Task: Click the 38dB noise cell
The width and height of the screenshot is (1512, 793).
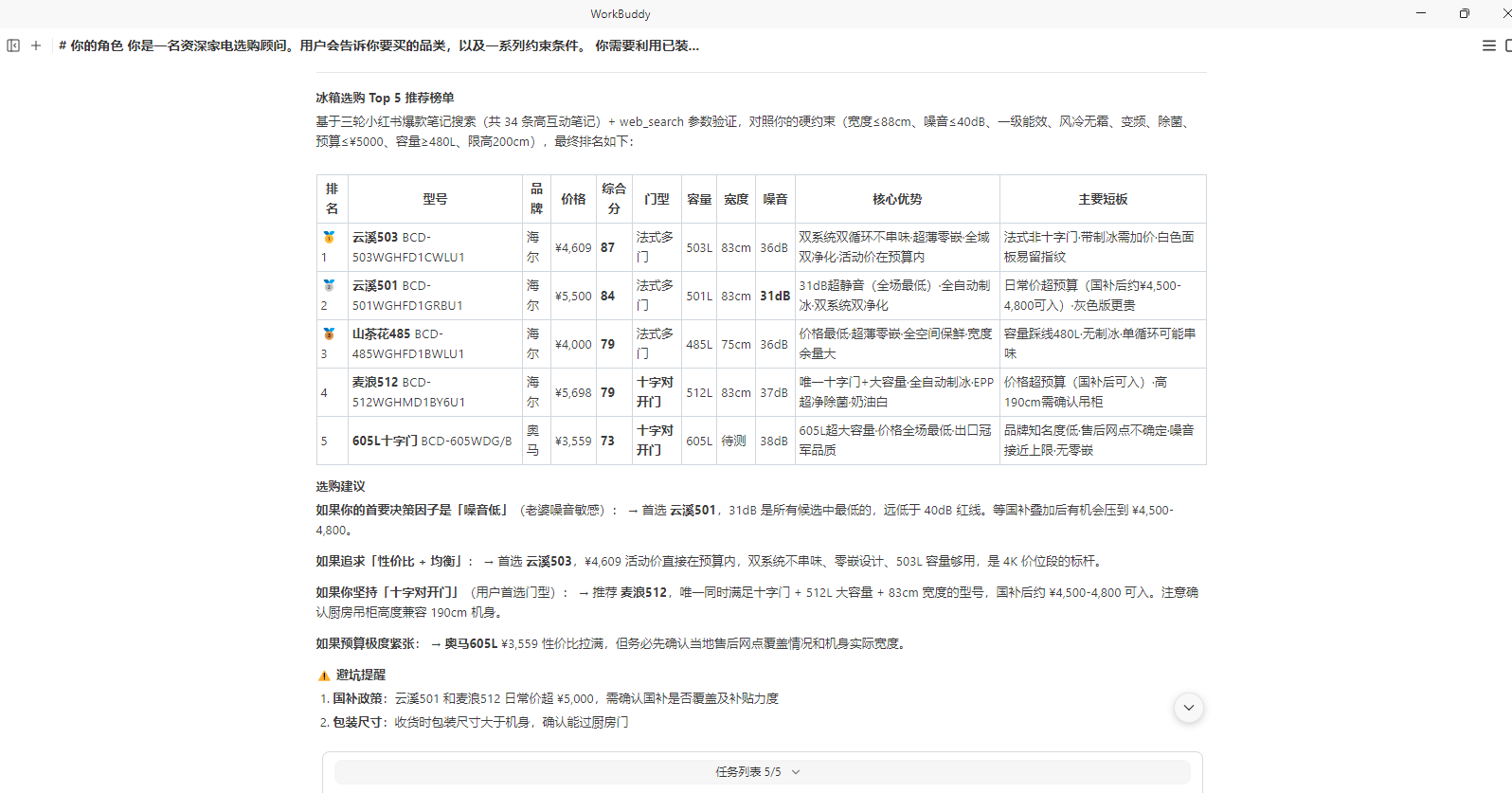Action: pos(775,441)
